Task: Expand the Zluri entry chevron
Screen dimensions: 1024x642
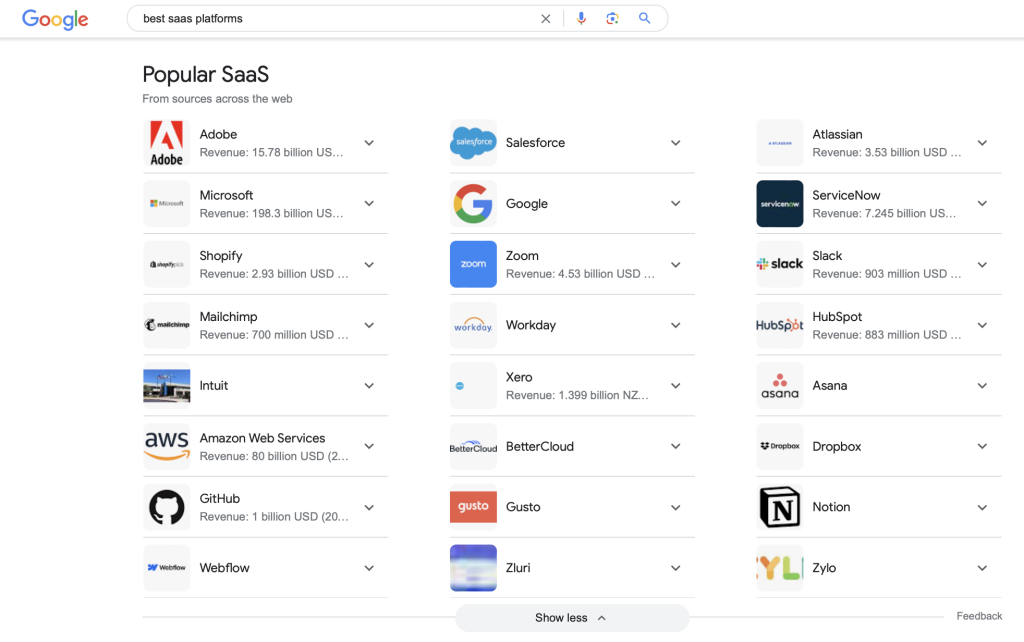Action: click(x=676, y=568)
